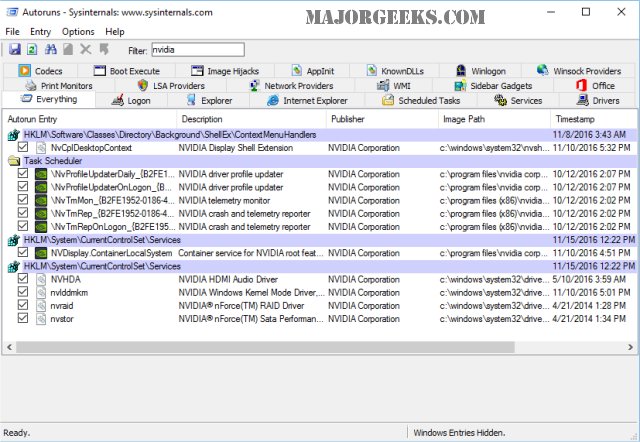Uncheck the NvCplDesktopContext entry
640x442 pixels.
(23, 147)
